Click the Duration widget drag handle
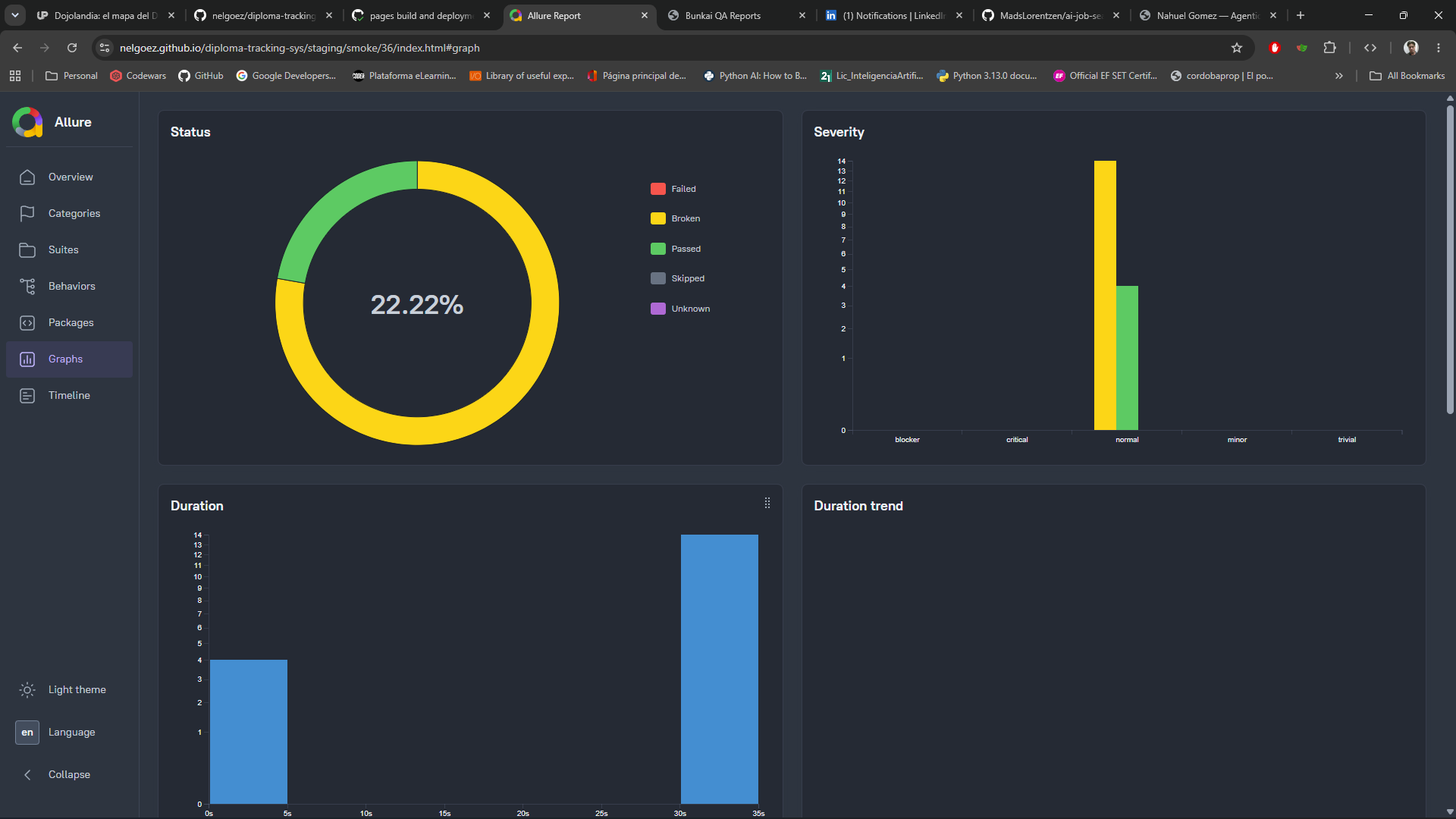The image size is (1456, 819). coord(767,503)
